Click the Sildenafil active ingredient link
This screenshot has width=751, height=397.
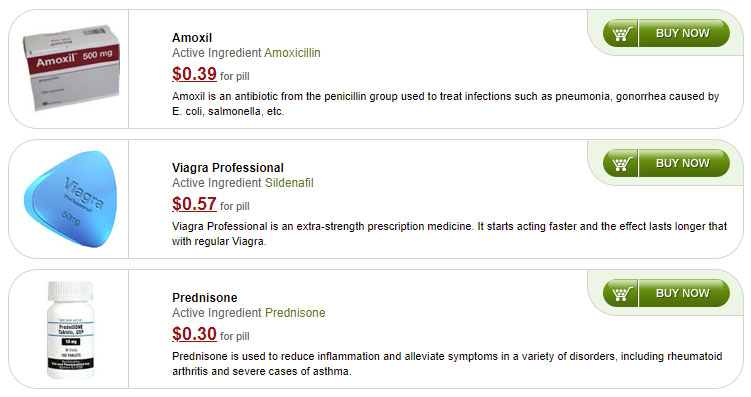tap(289, 183)
